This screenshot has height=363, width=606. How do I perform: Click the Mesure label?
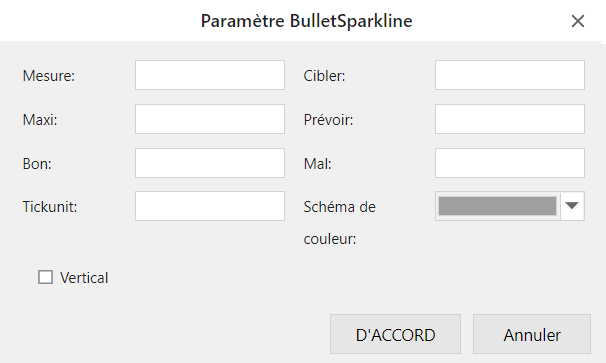pyautogui.click(x=49, y=76)
